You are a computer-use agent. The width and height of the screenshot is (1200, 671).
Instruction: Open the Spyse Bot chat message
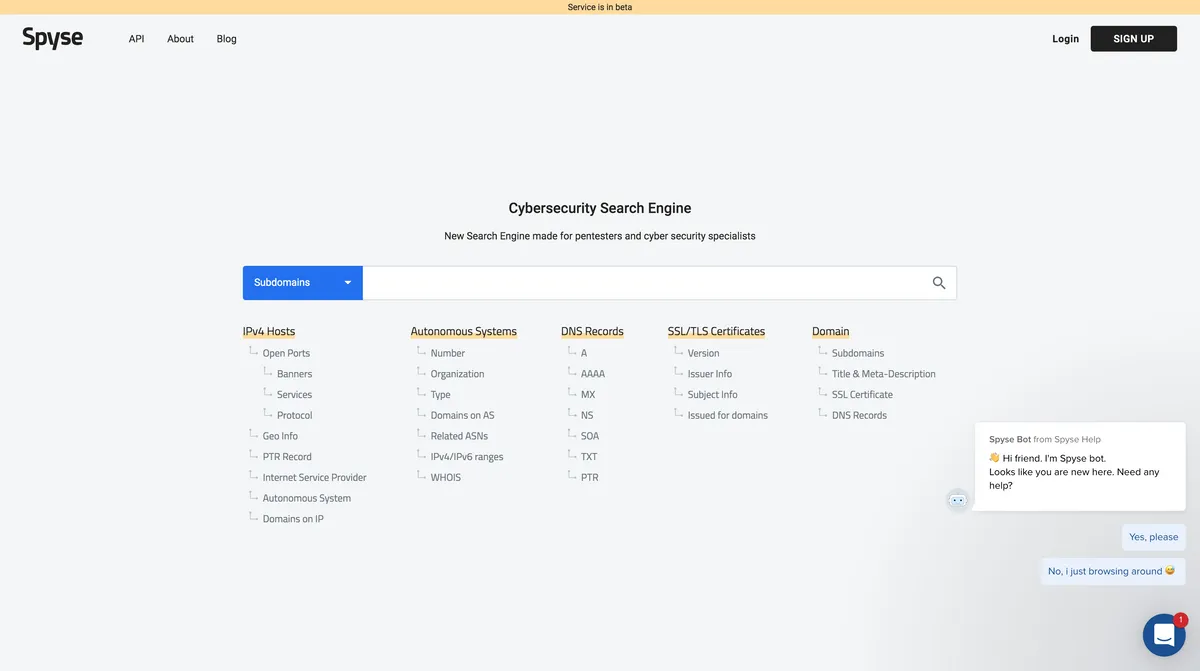[x=1081, y=466]
